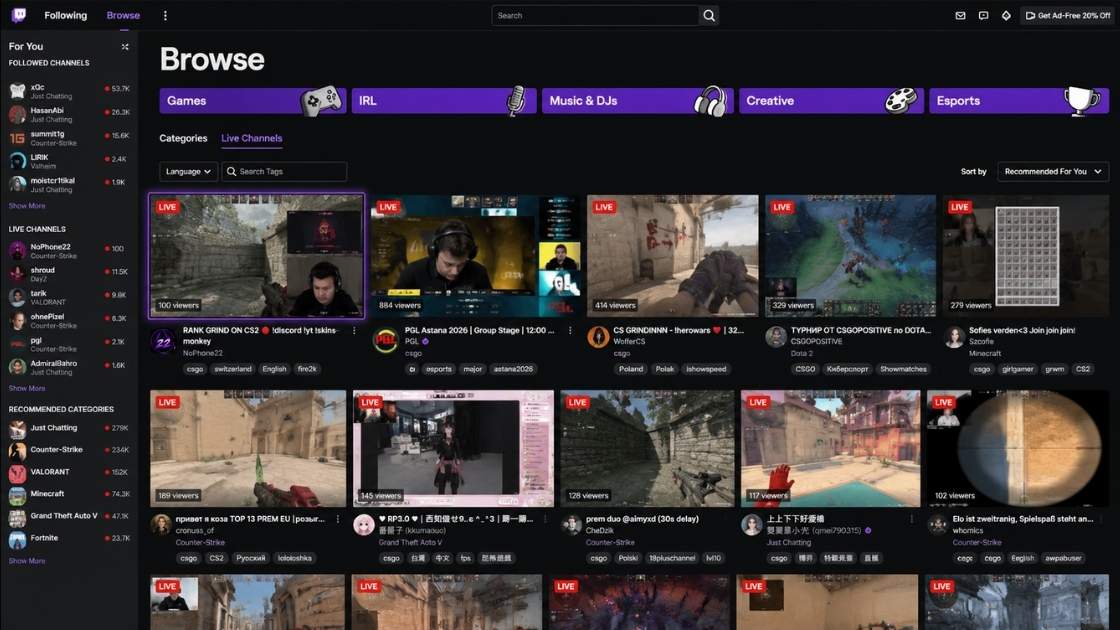
Task: Open the Creative category banner
Action: point(831,101)
